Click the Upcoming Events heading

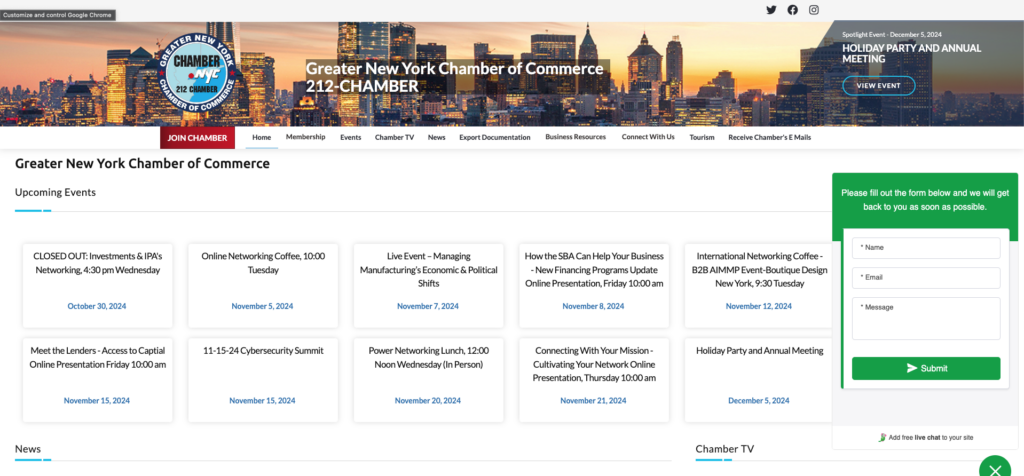pyautogui.click(x=56, y=193)
